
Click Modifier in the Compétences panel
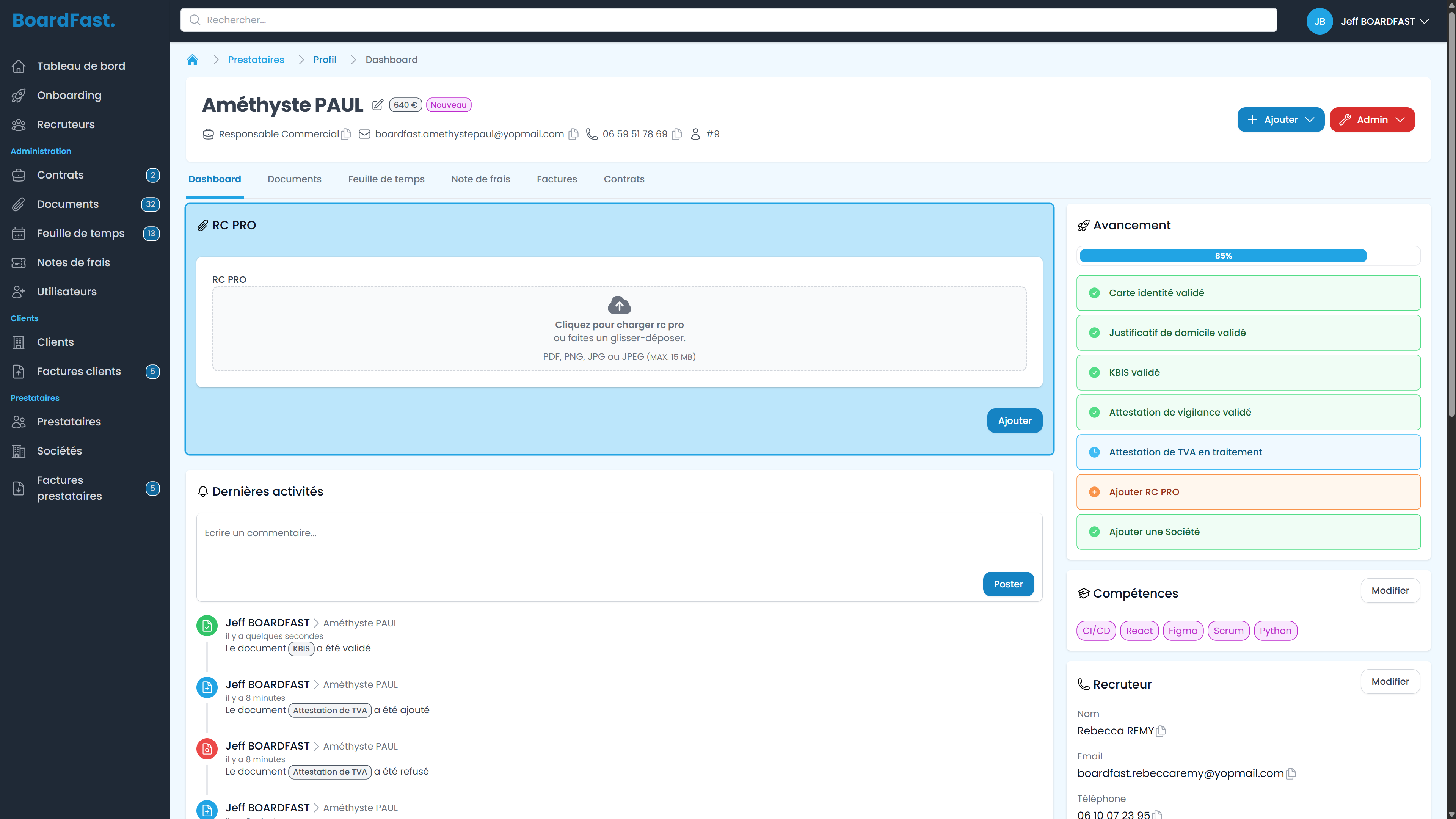coord(1390,591)
